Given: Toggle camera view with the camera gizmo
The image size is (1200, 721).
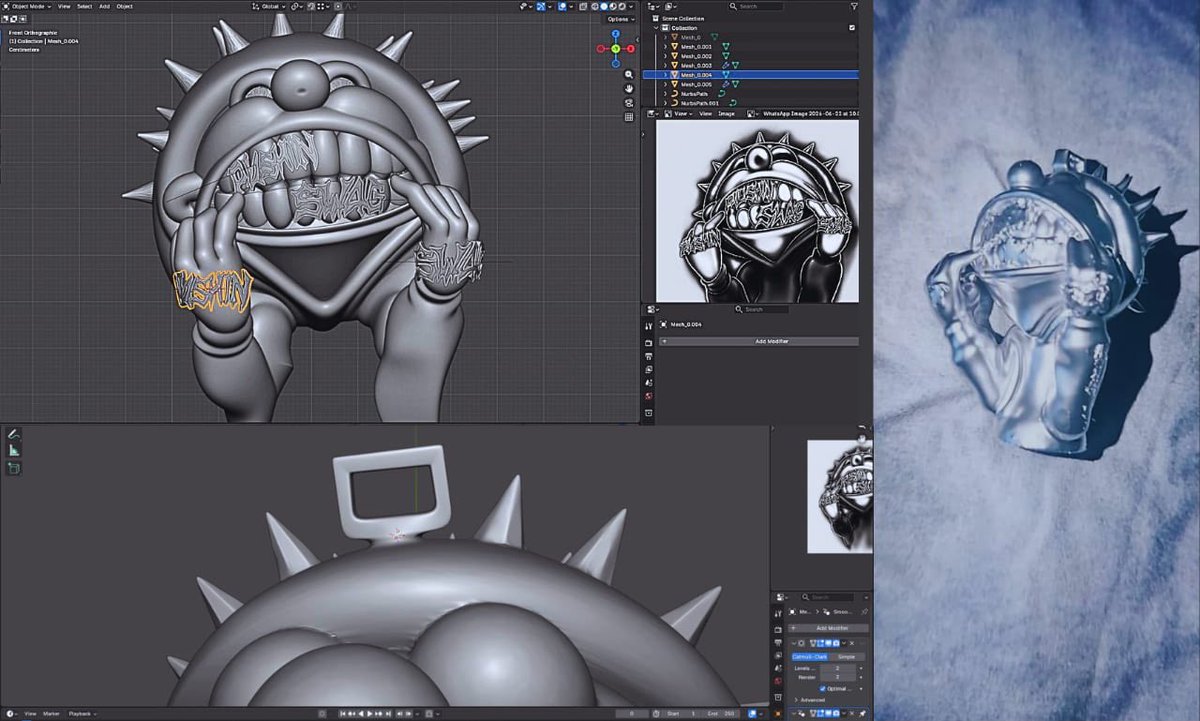Looking at the screenshot, I should [629, 102].
